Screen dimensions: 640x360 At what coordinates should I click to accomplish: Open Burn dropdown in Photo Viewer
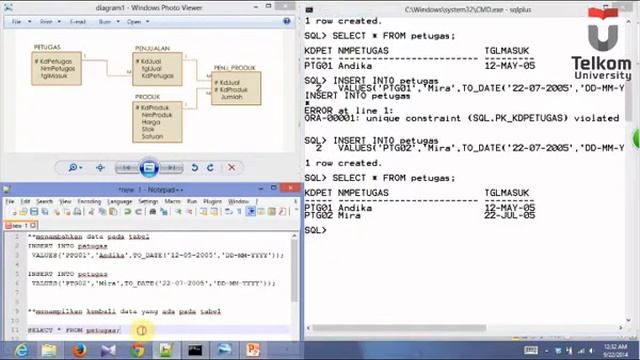click(x=109, y=22)
